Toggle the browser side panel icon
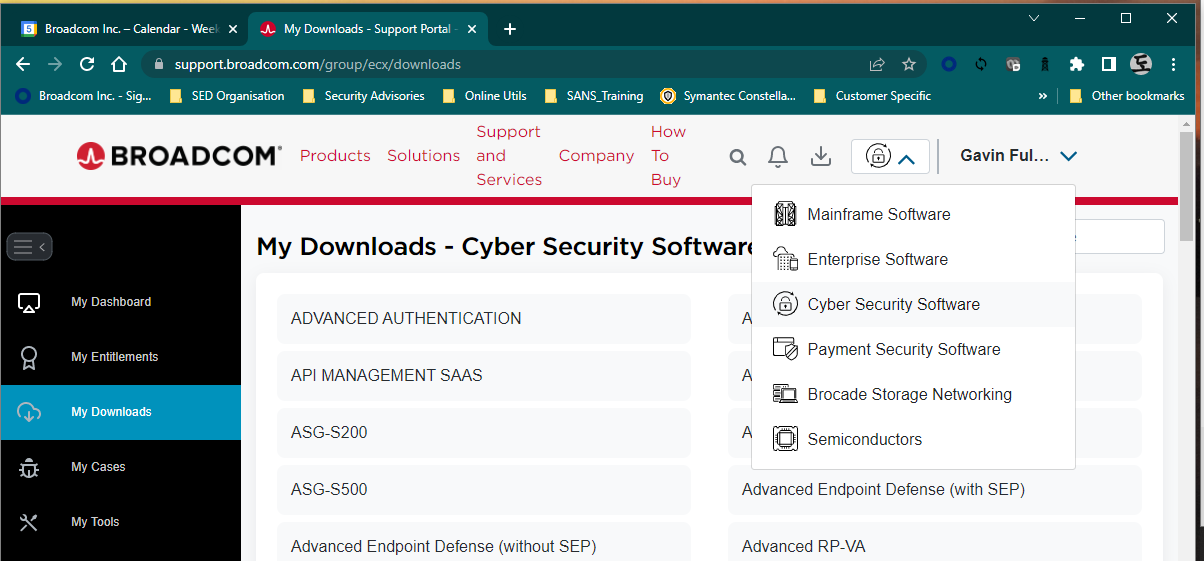Viewport: 1204px width, 561px height. [x=1109, y=64]
